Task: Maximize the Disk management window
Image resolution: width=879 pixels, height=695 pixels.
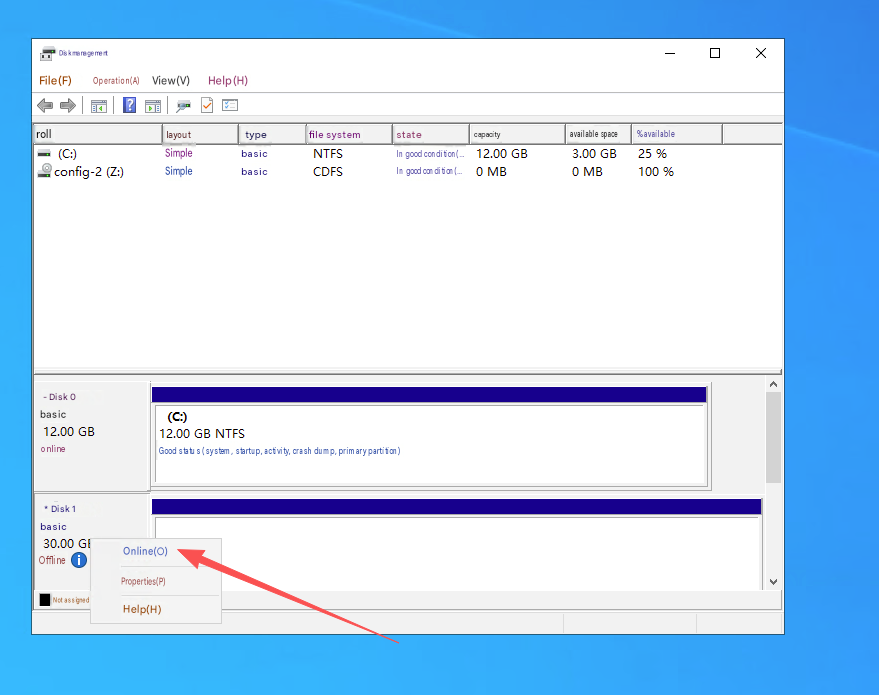Action: tap(715, 53)
